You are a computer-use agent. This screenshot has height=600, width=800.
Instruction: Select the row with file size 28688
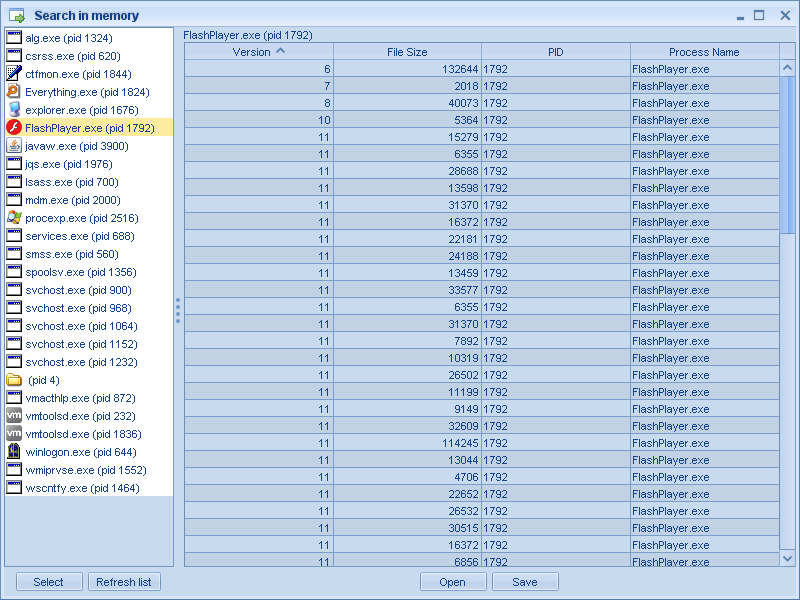tap(482, 171)
